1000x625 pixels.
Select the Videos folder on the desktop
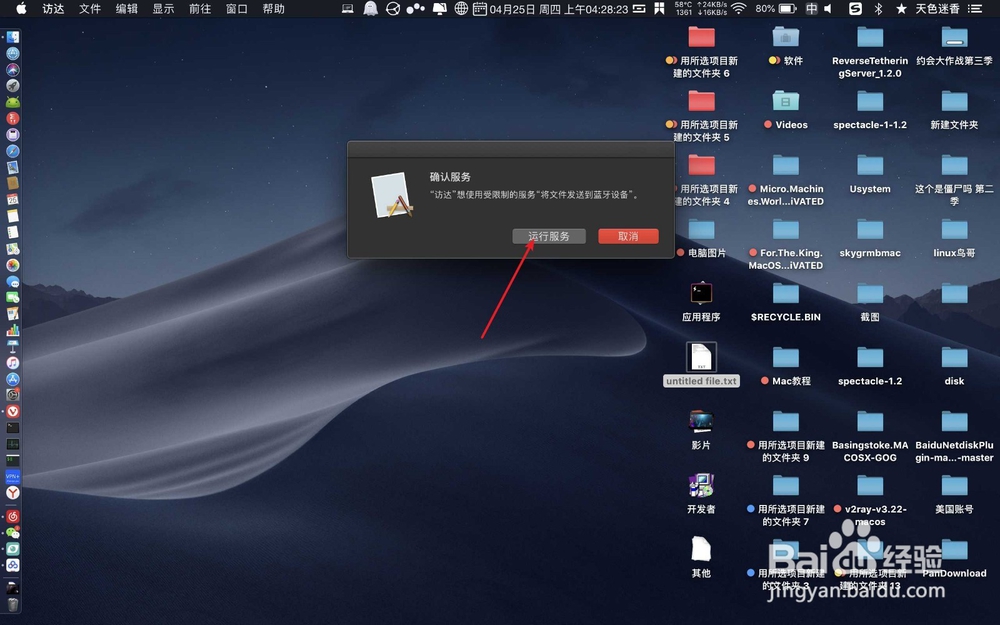786,109
